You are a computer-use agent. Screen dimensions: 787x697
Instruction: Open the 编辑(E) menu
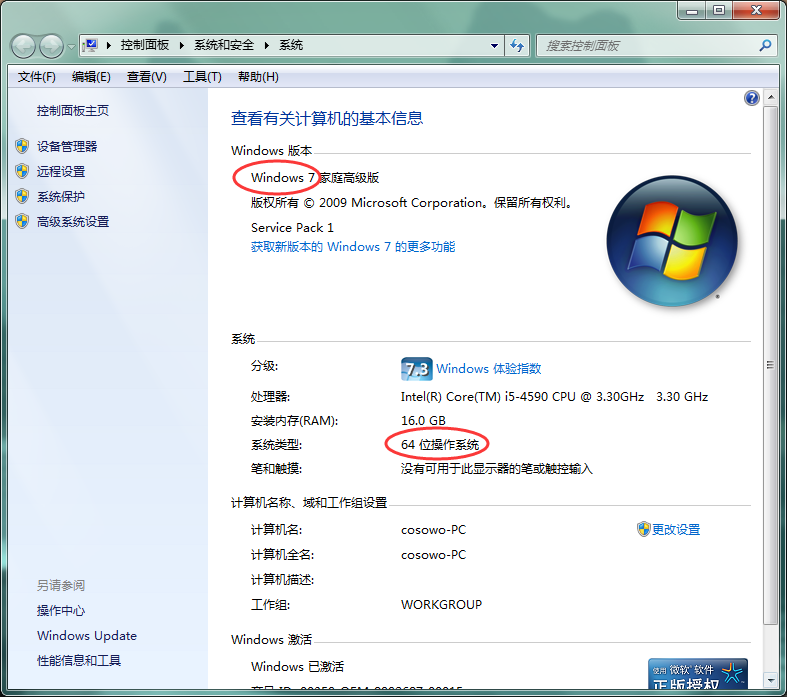point(91,77)
